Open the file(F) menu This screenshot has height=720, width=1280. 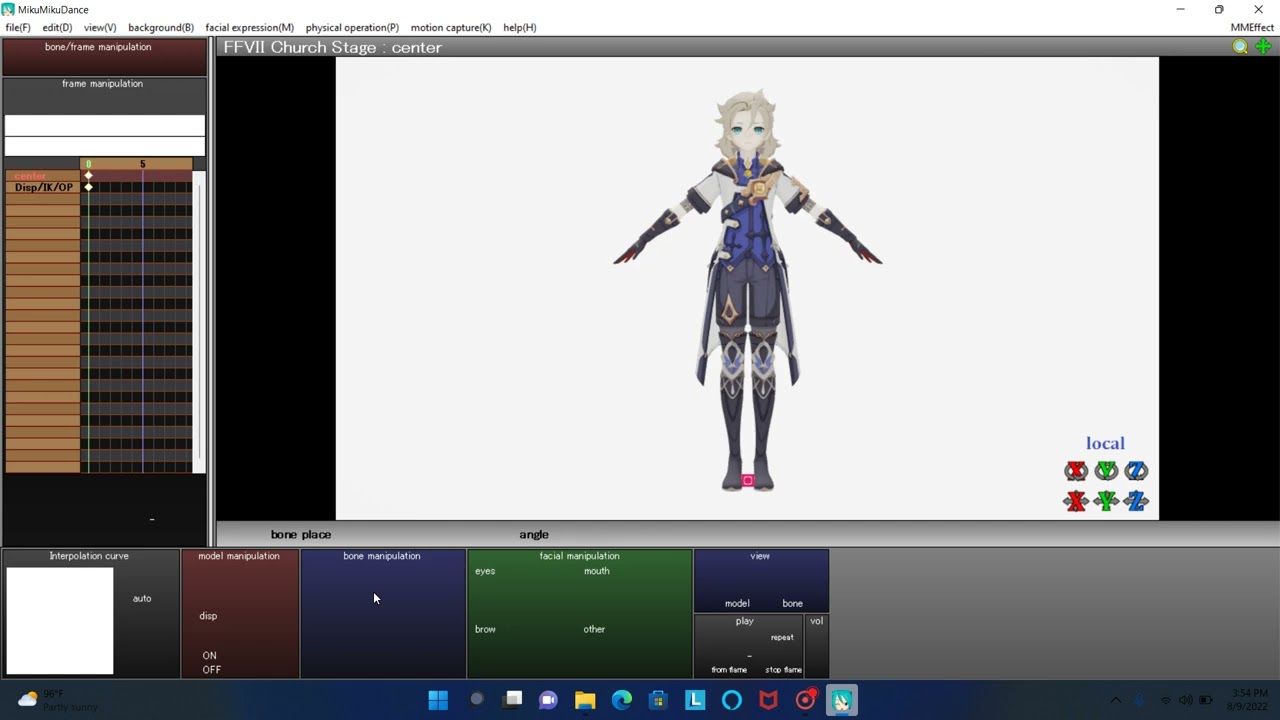point(18,27)
